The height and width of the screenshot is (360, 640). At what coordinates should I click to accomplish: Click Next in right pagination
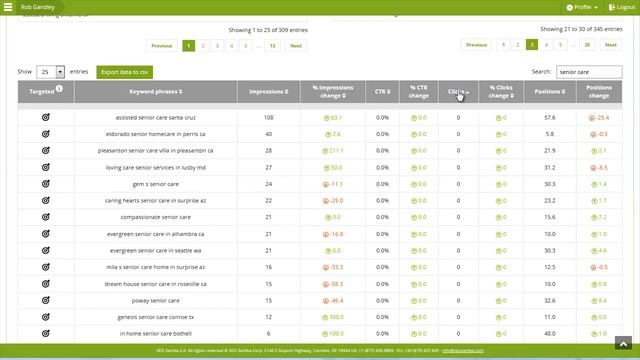pos(611,45)
